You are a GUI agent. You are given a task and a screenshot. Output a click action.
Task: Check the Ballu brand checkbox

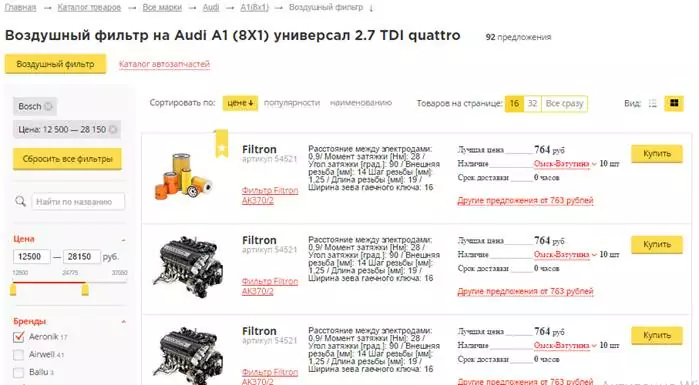pos(18,373)
